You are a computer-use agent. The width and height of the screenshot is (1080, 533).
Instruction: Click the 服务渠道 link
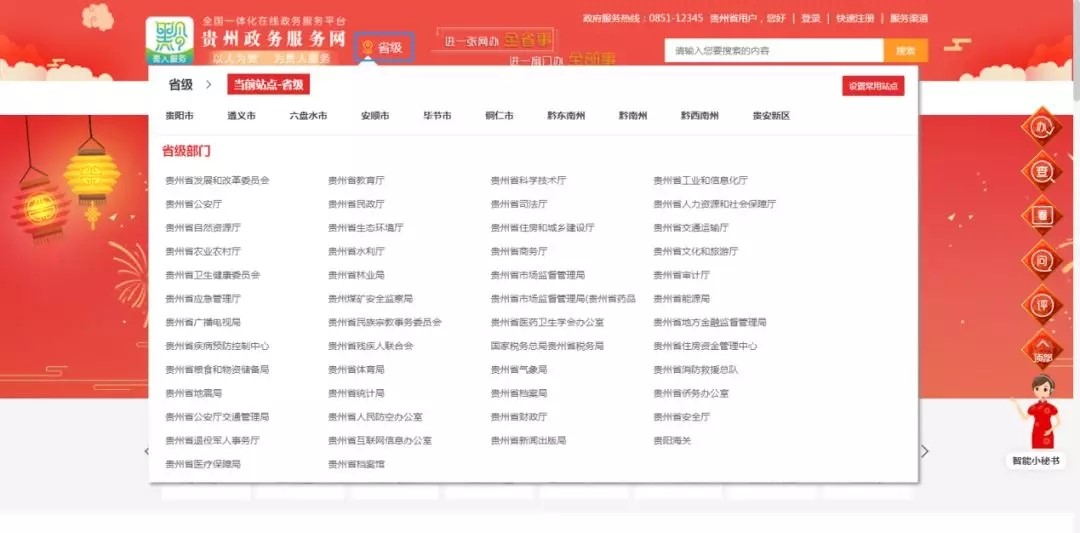908,19
